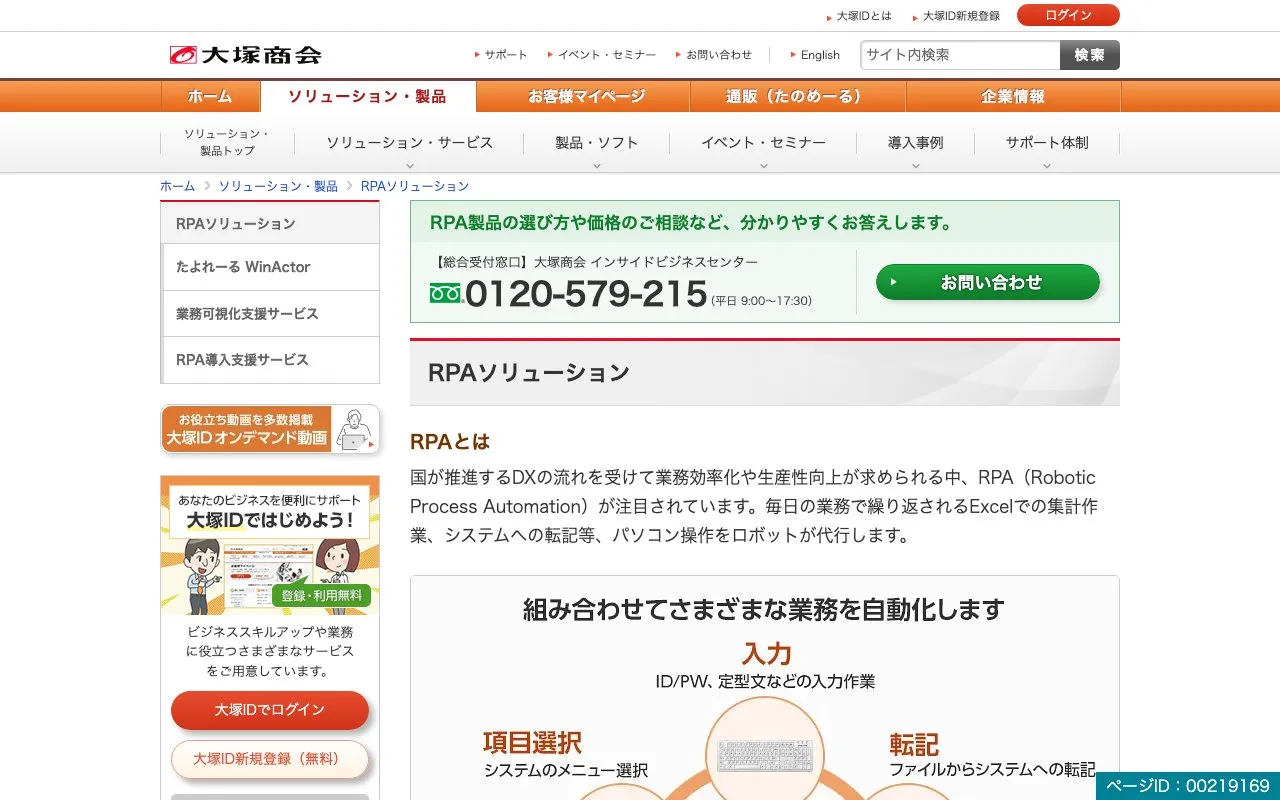Select the ホーム main tab
Screen dimensions: 1280x800
[210, 96]
